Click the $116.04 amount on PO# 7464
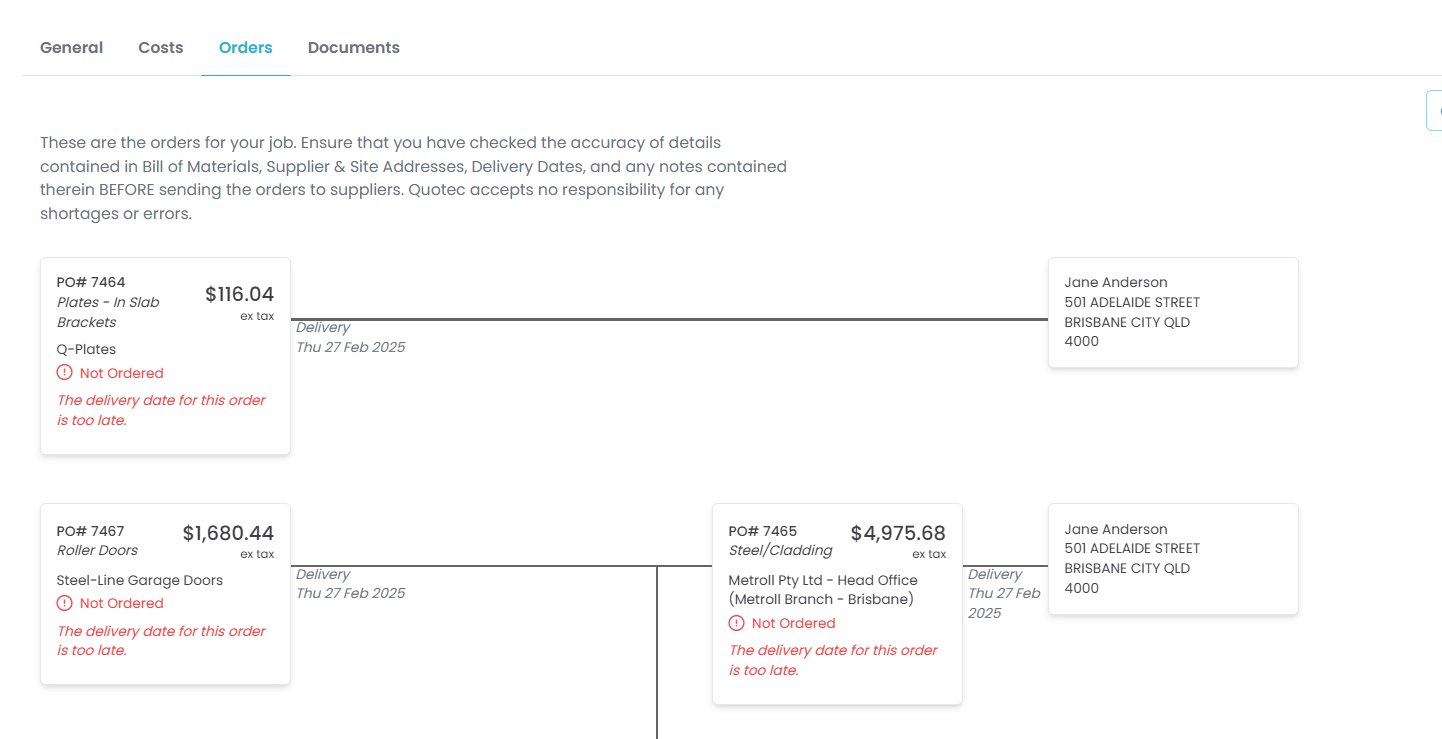This screenshot has height=739, width=1442. coord(239,294)
